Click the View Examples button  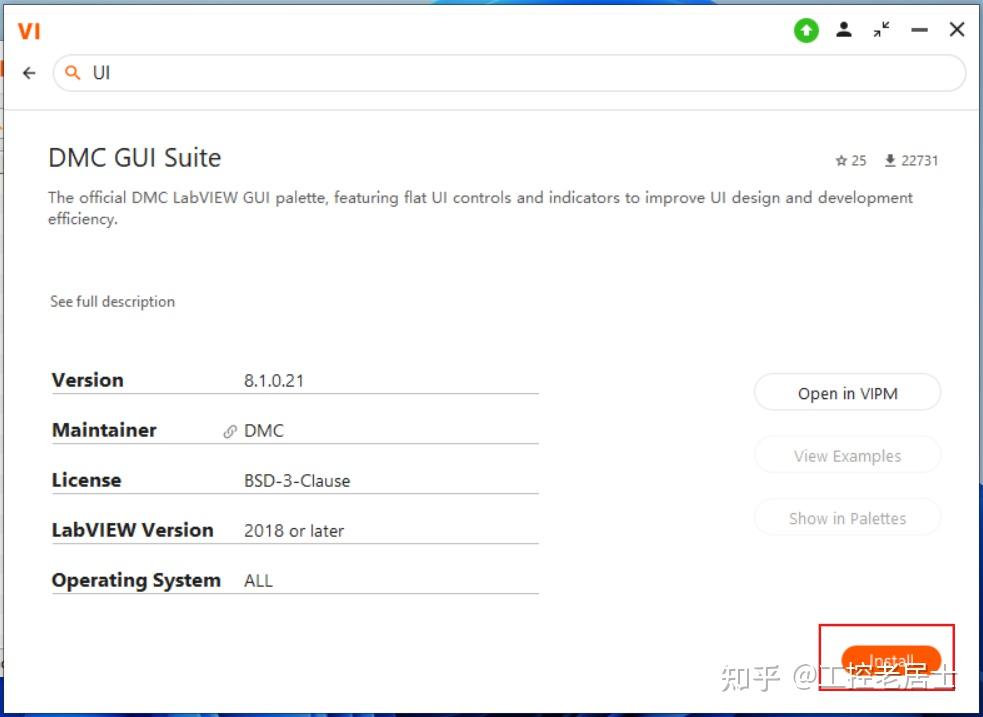[x=847, y=456]
